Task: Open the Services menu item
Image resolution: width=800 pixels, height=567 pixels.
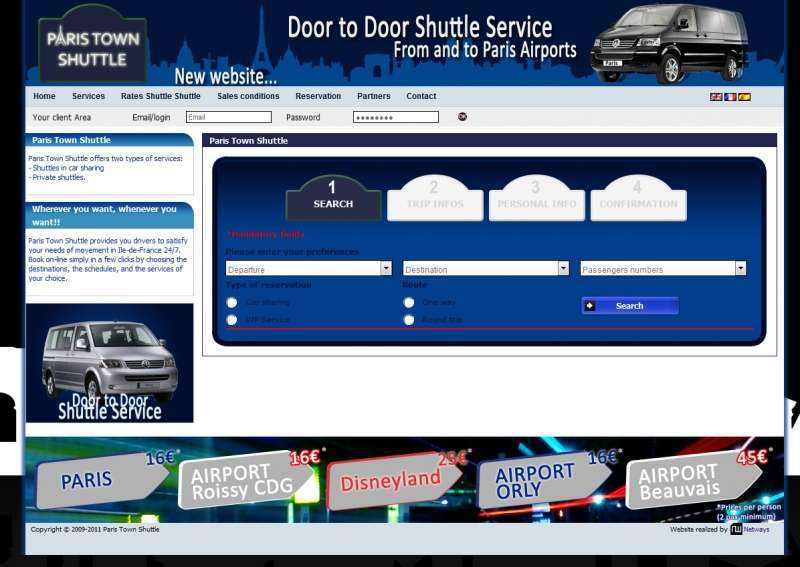Action: pos(88,96)
